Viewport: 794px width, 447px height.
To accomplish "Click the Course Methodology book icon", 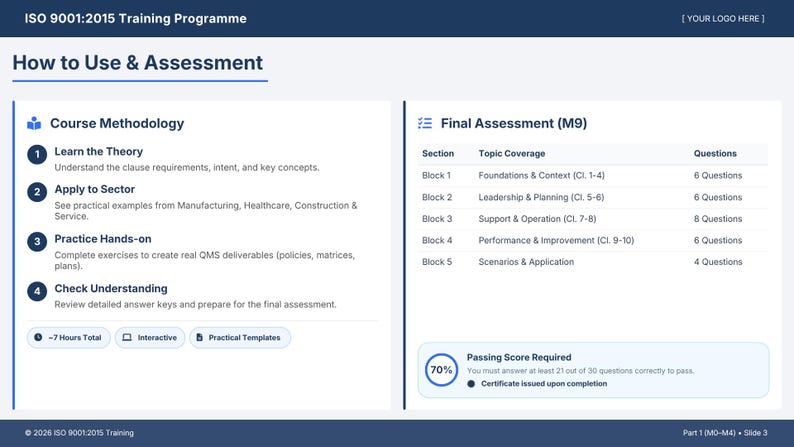I will (x=34, y=123).
